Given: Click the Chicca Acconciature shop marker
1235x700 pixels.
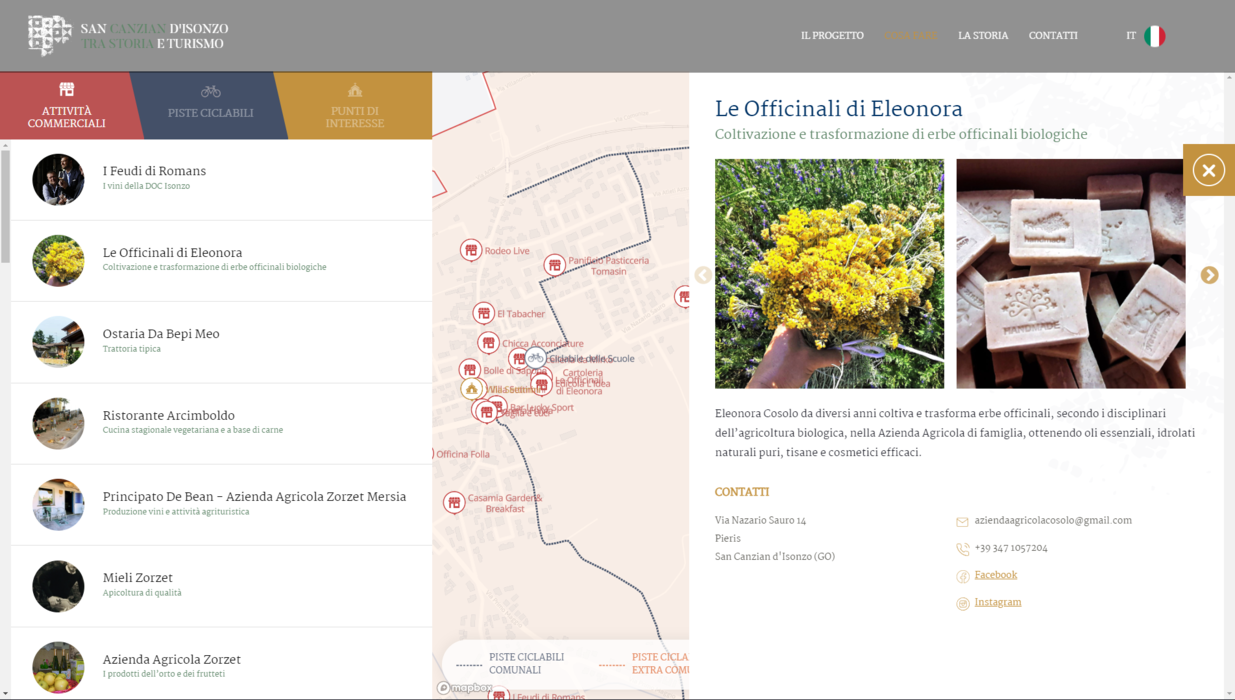Looking at the screenshot, I should click(488, 343).
